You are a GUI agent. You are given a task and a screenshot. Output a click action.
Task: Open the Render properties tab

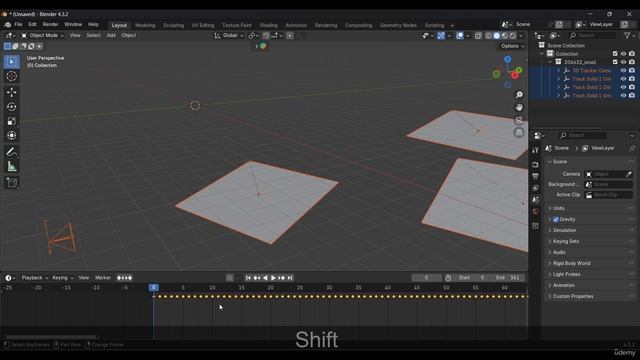(x=535, y=164)
